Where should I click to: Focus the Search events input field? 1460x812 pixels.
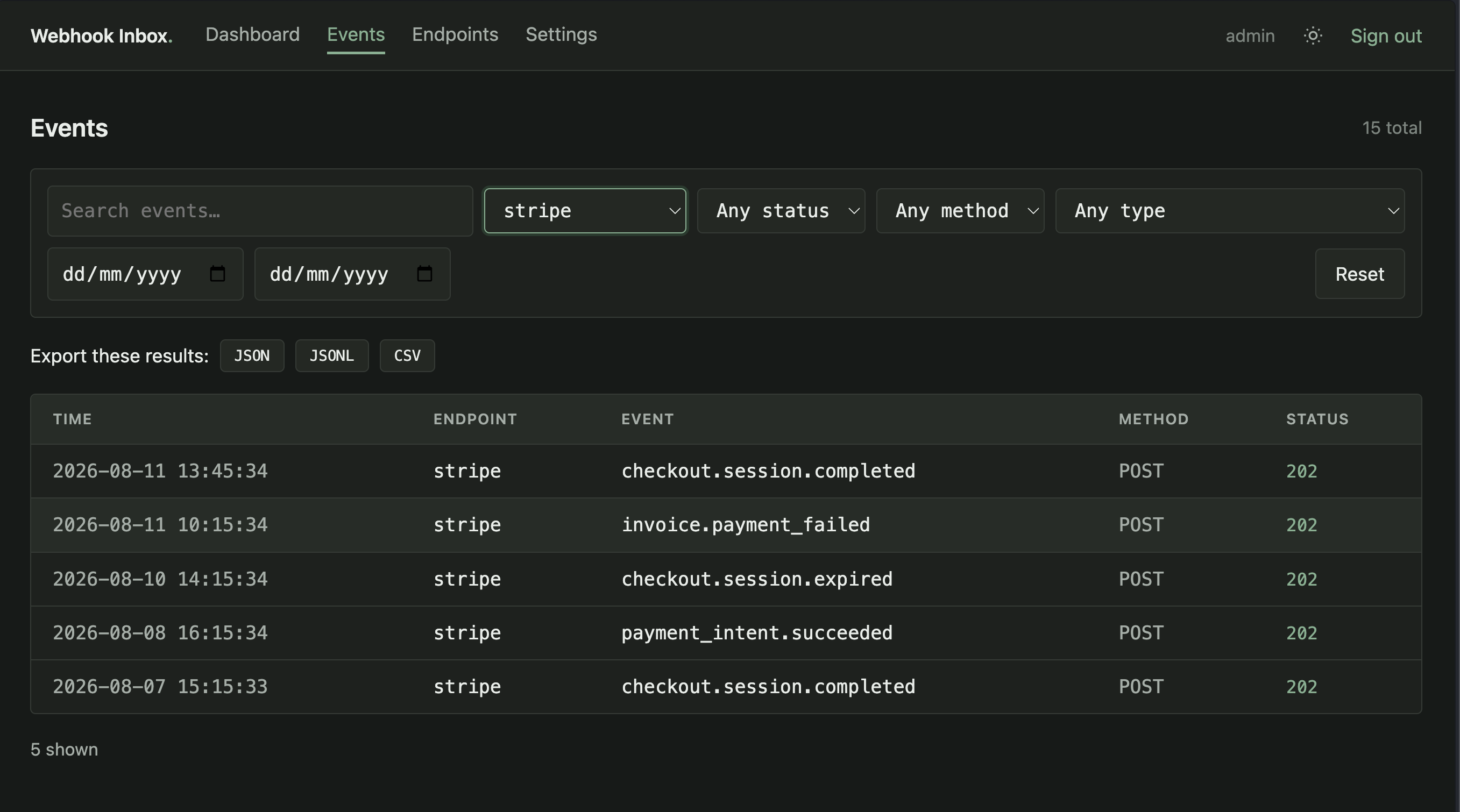(x=260, y=211)
